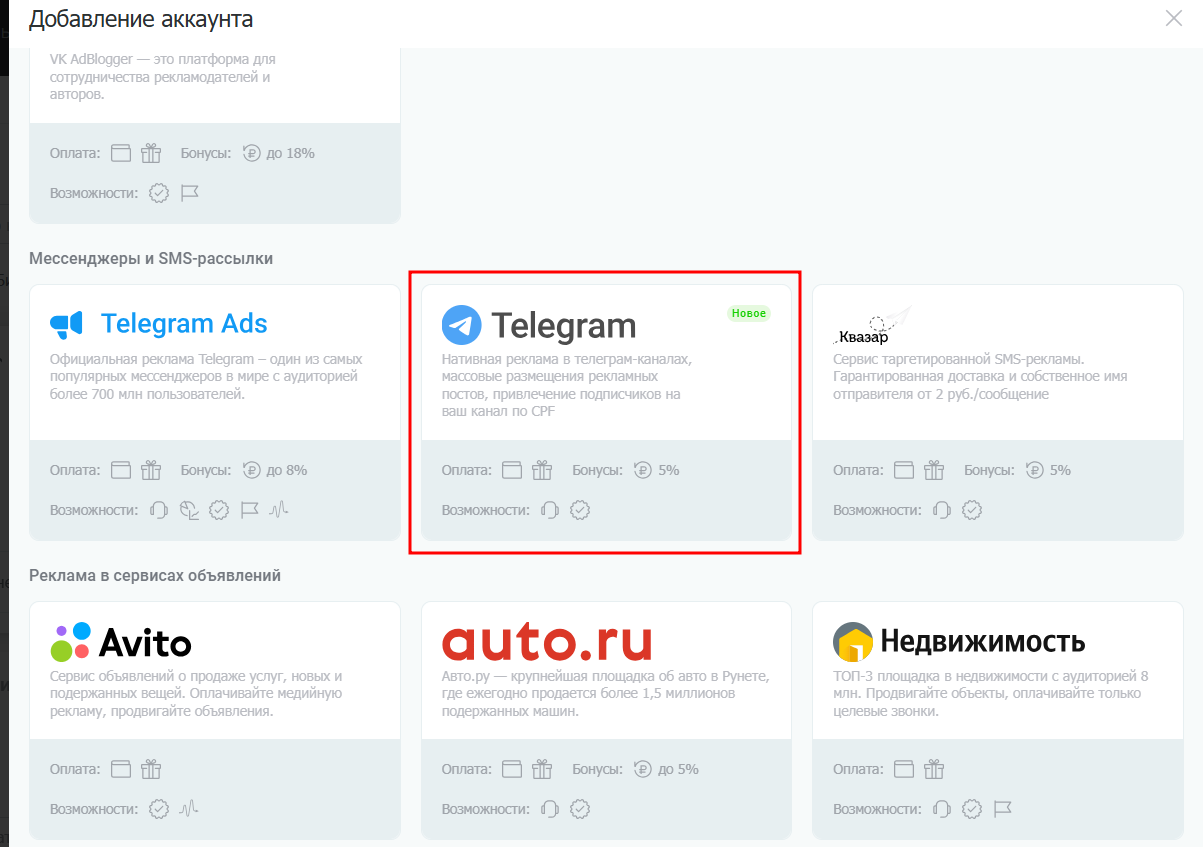
Task: Click the Сервис таргетированной SMS-рекламы description
Action: coord(980,376)
